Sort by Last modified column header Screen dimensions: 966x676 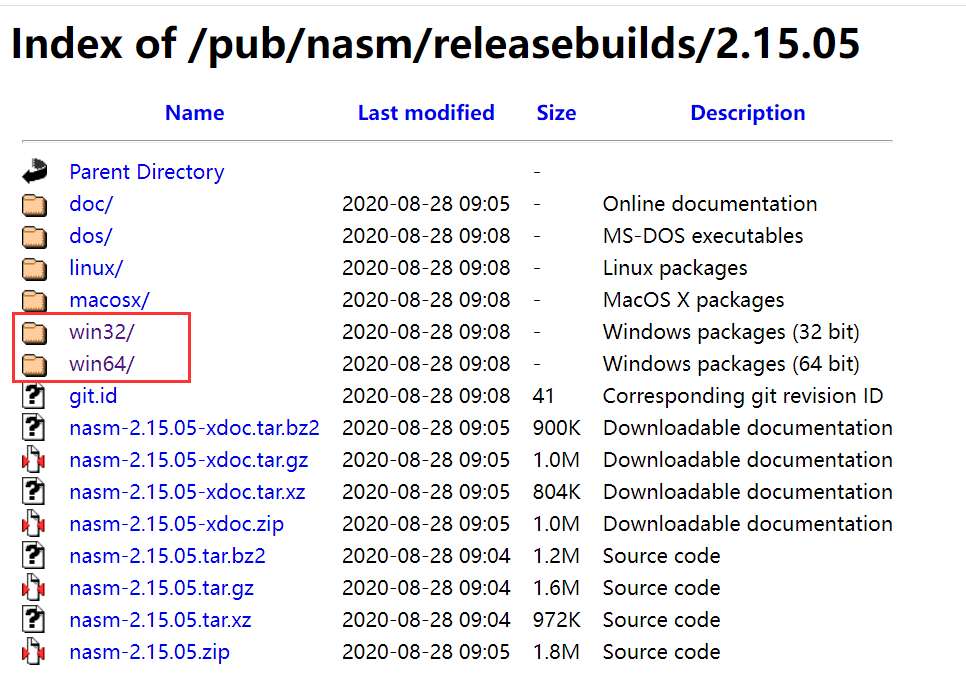(426, 113)
